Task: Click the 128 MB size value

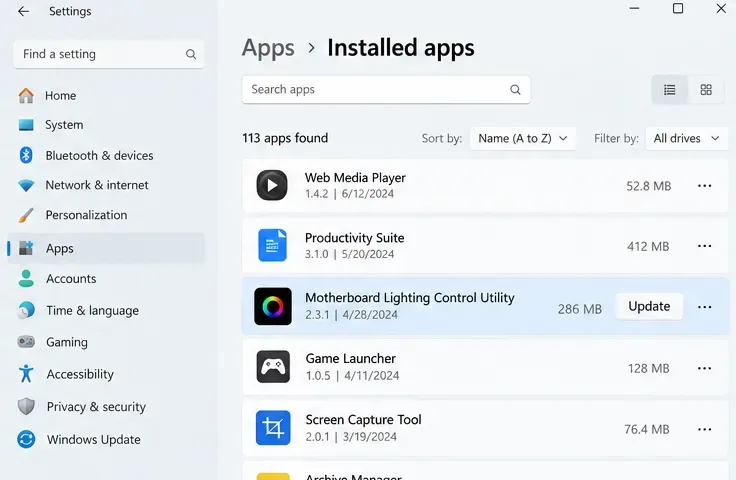Action: click(x=648, y=369)
